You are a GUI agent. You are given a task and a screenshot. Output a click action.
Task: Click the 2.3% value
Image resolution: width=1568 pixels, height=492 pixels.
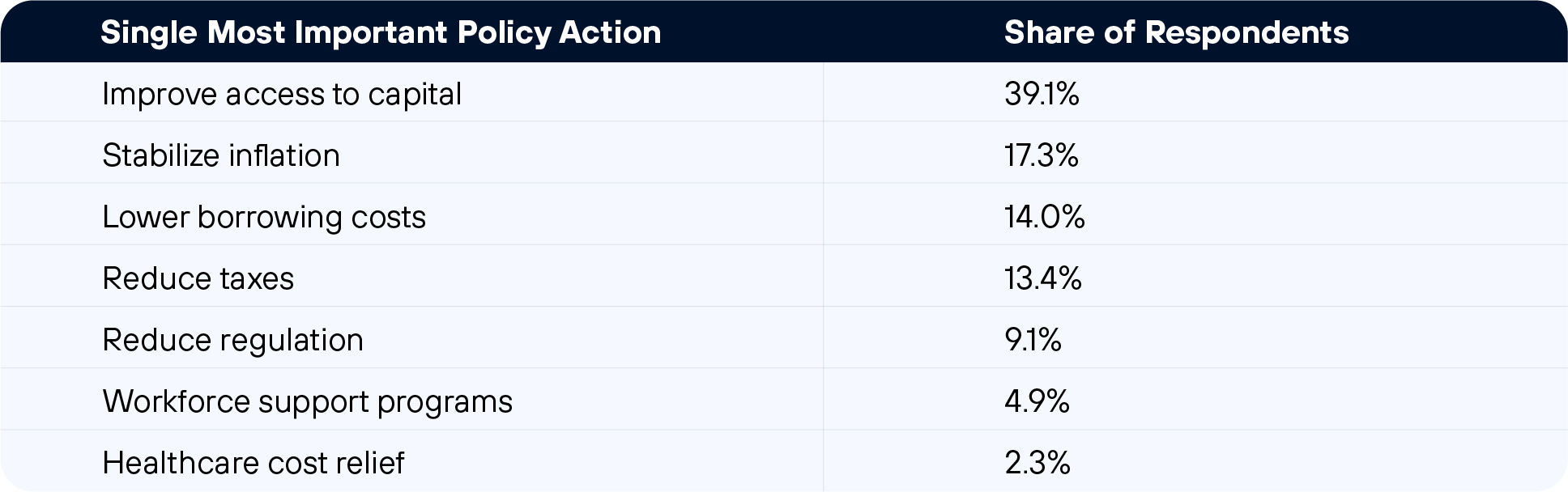pyautogui.click(x=1038, y=463)
